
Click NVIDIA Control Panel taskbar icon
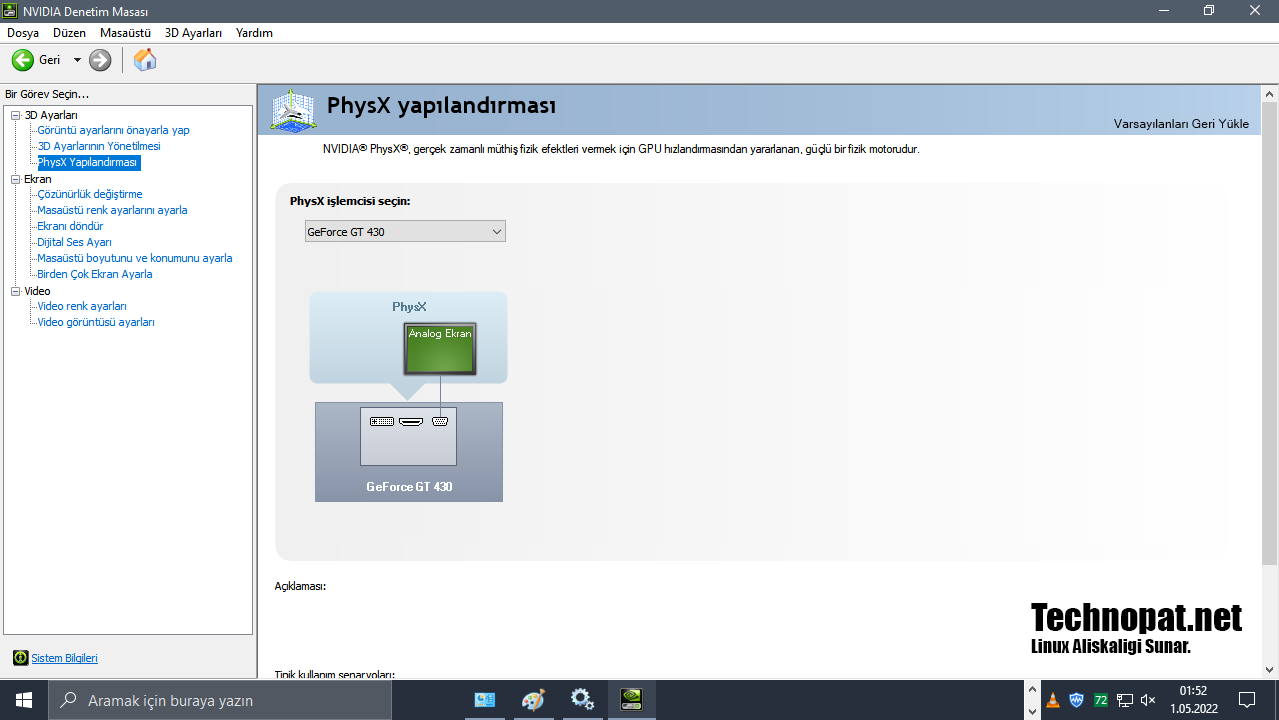(631, 700)
